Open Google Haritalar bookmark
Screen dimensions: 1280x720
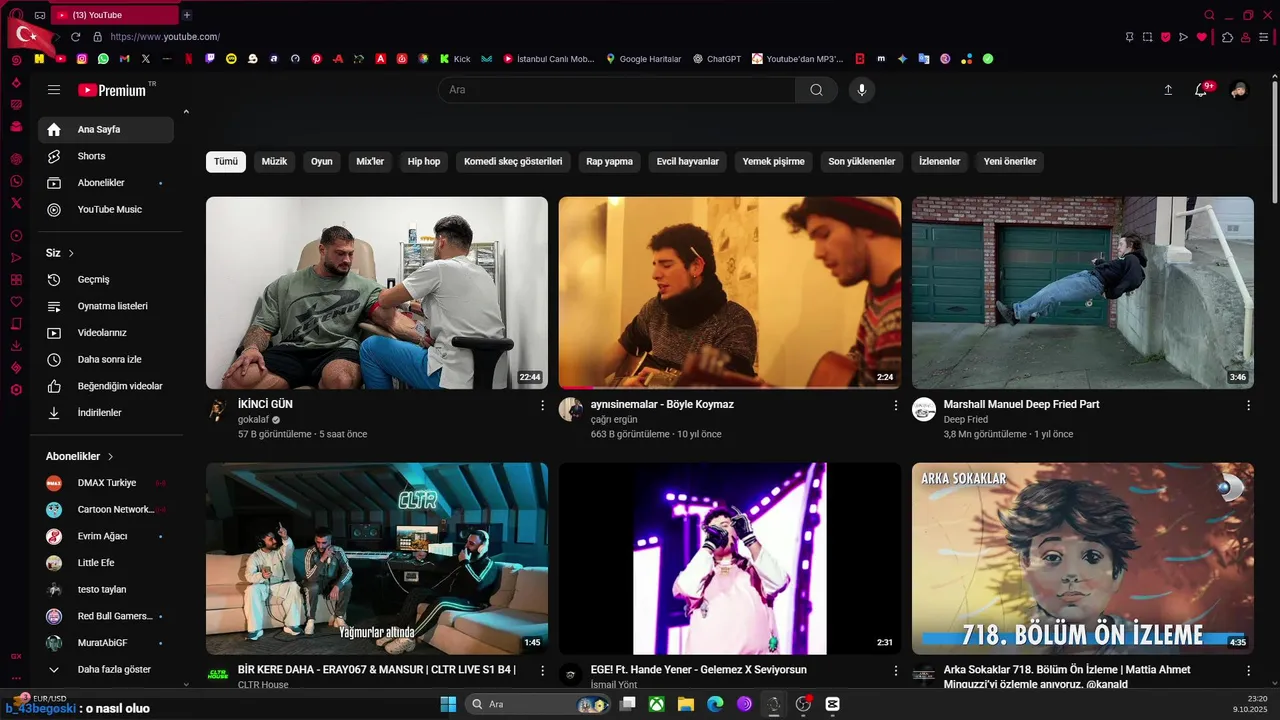point(643,59)
